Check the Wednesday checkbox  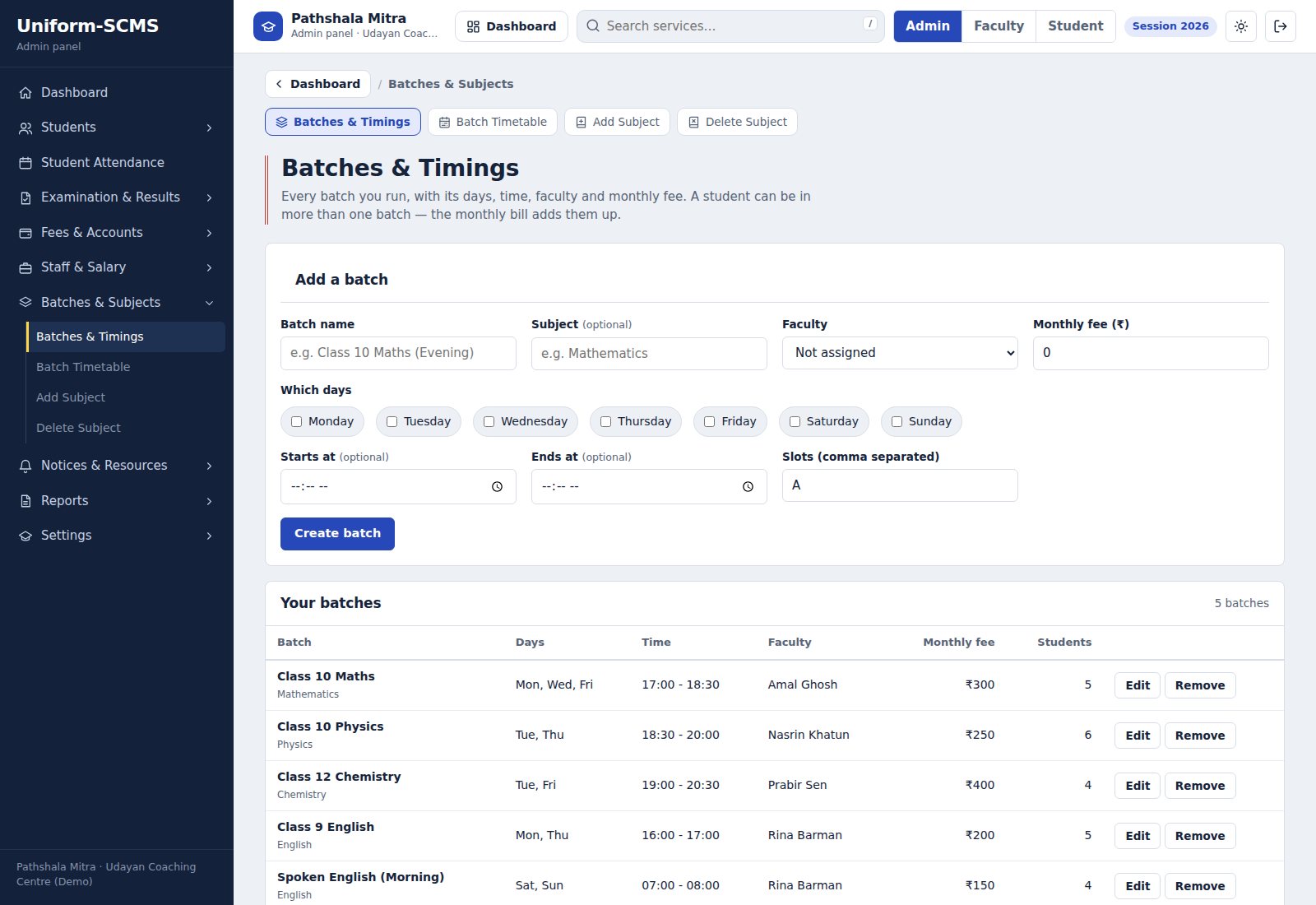489,422
